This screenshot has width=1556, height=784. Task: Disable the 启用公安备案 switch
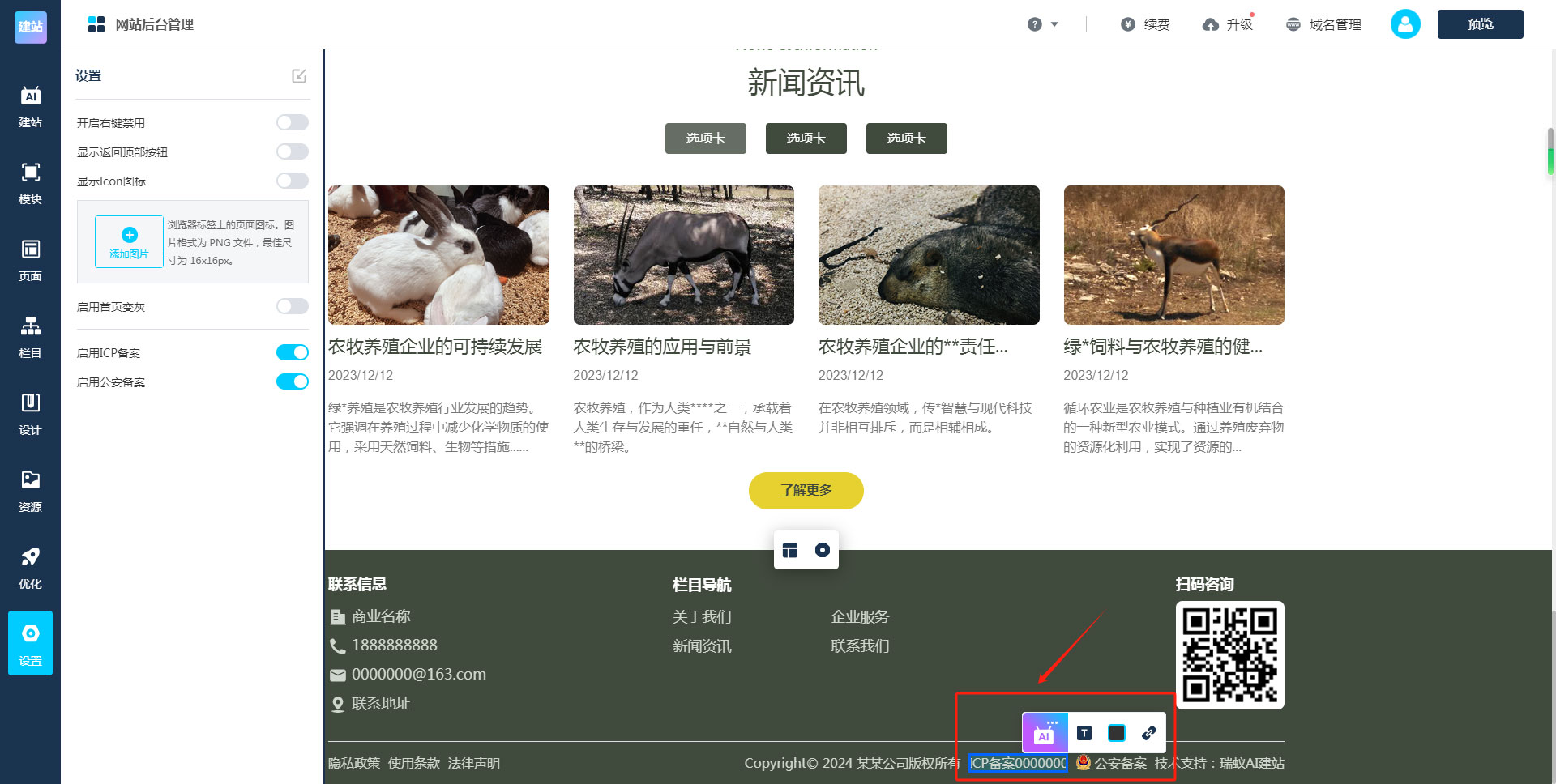tap(293, 381)
